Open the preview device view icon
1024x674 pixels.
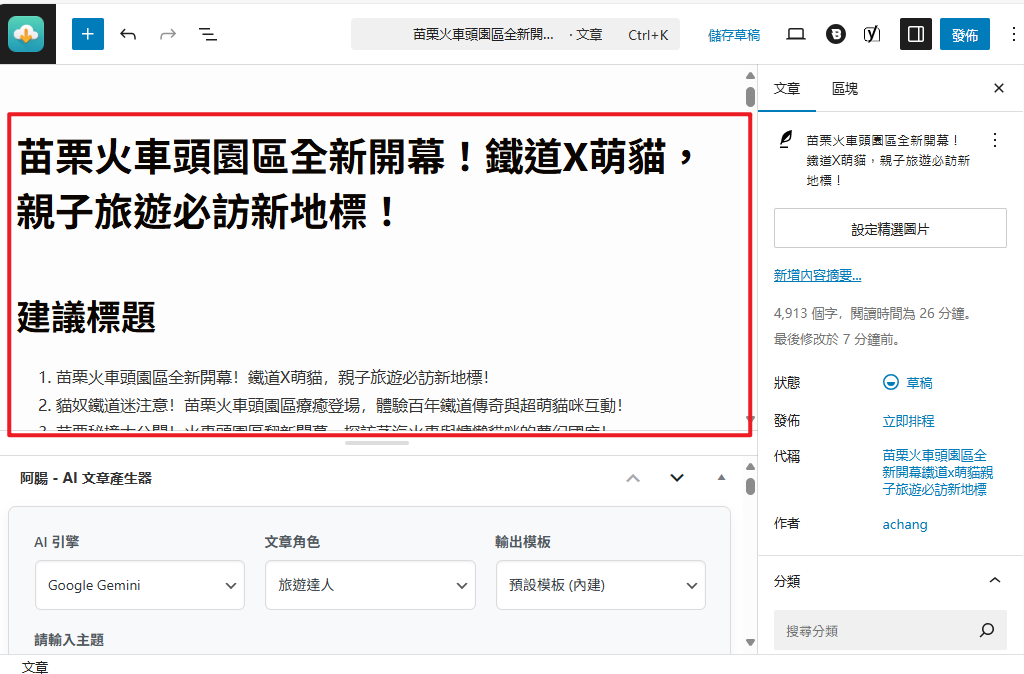click(796, 34)
